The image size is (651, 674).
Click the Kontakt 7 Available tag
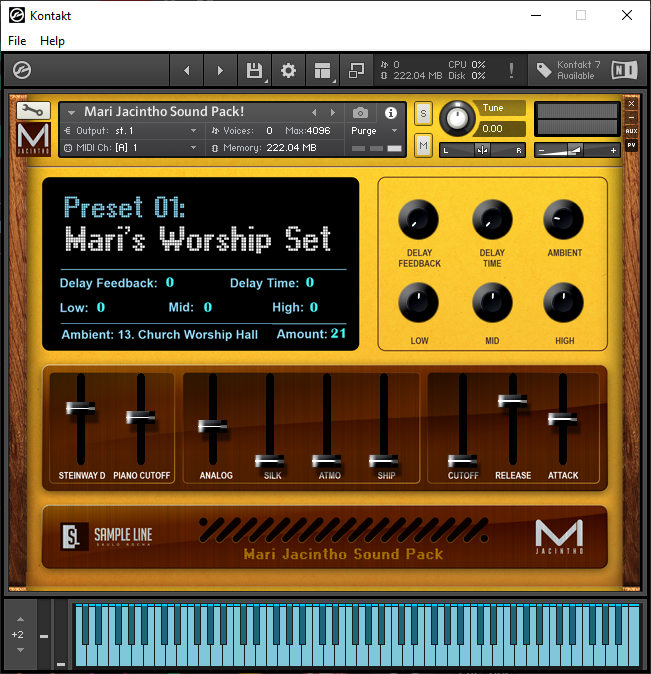(568, 70)
